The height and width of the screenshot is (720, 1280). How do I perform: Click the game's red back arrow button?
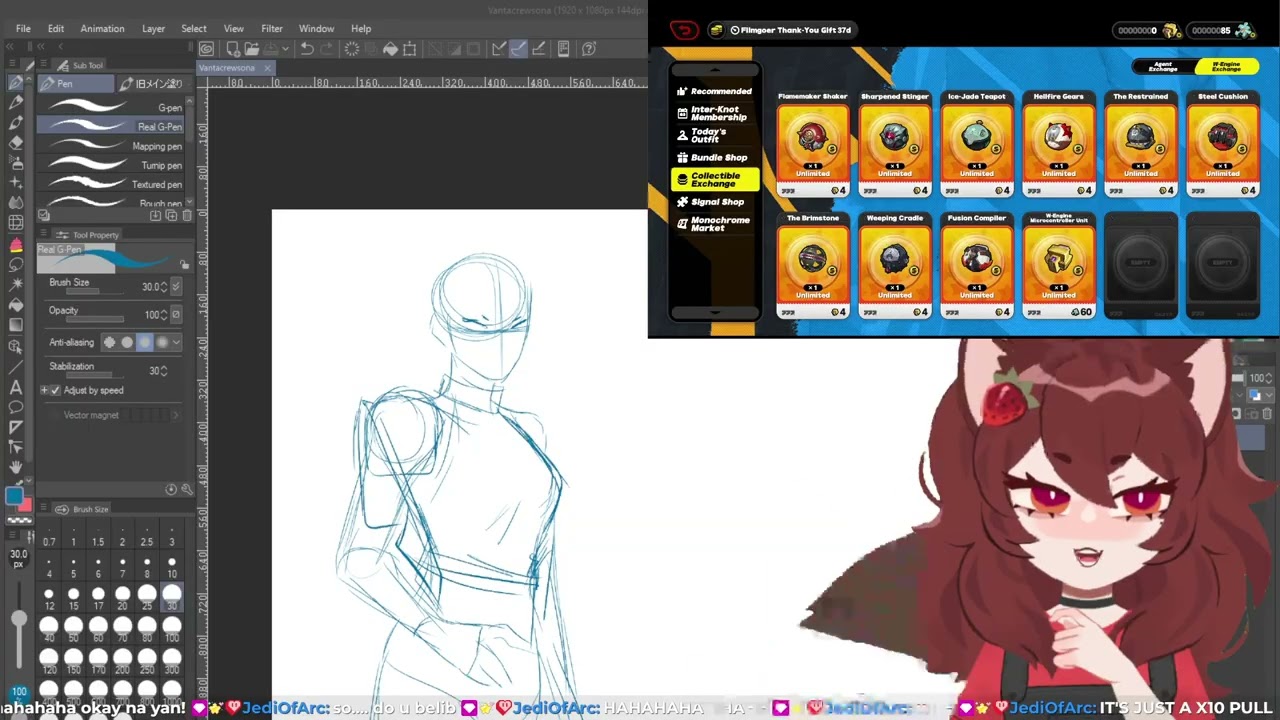click(x=684, y=30)
